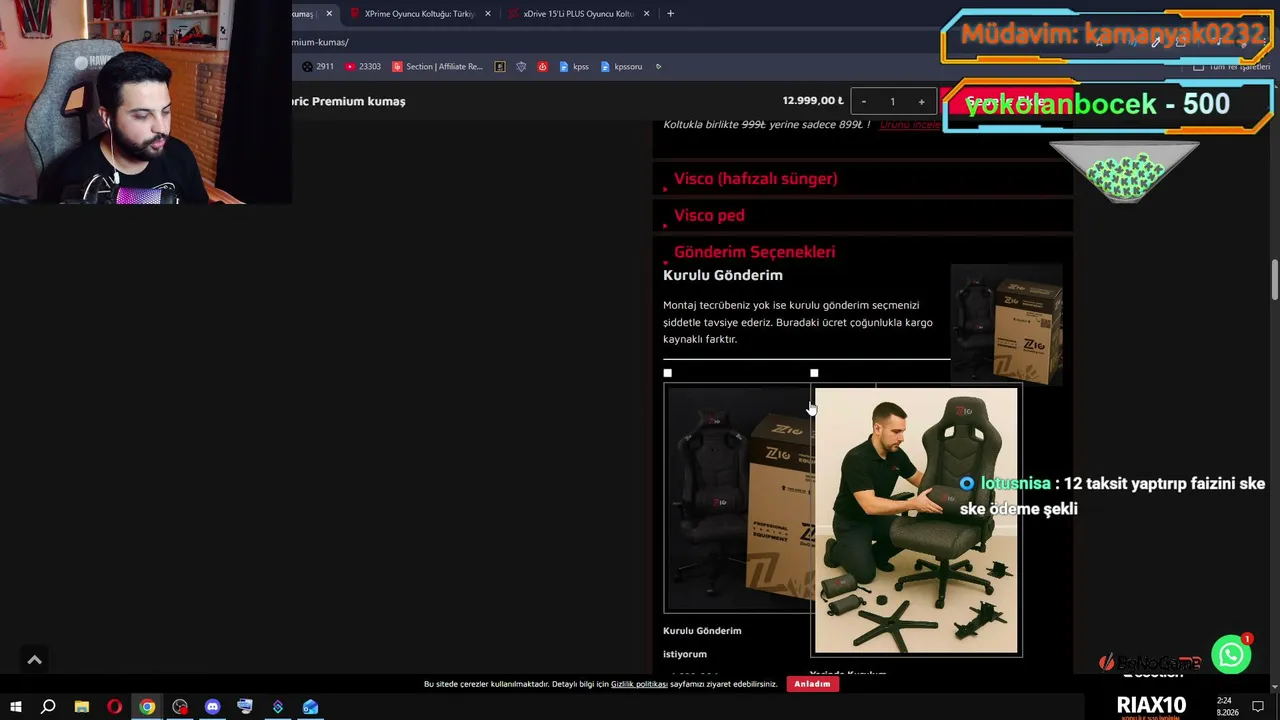This screenshot has width=1280, height=720.
Task: Open a new browser tab
Action: 670,14
